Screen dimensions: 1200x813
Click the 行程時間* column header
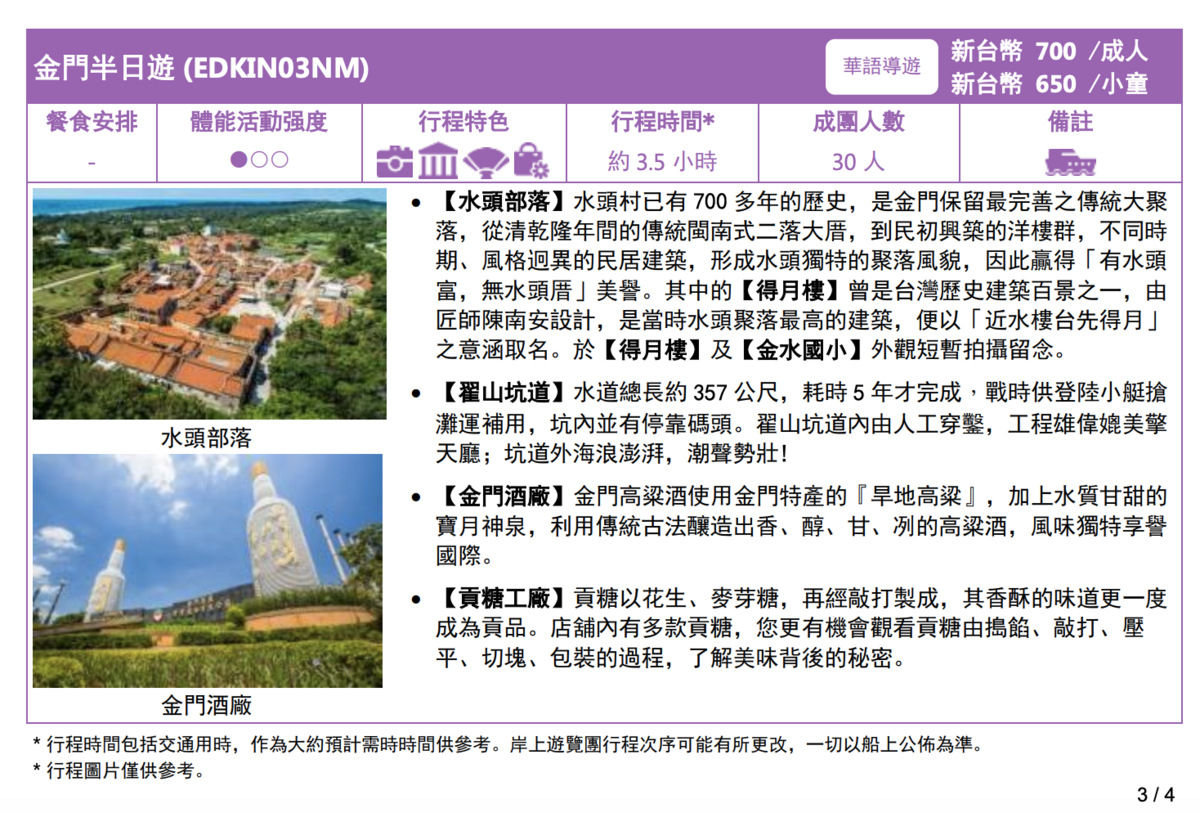pos(662,123)
